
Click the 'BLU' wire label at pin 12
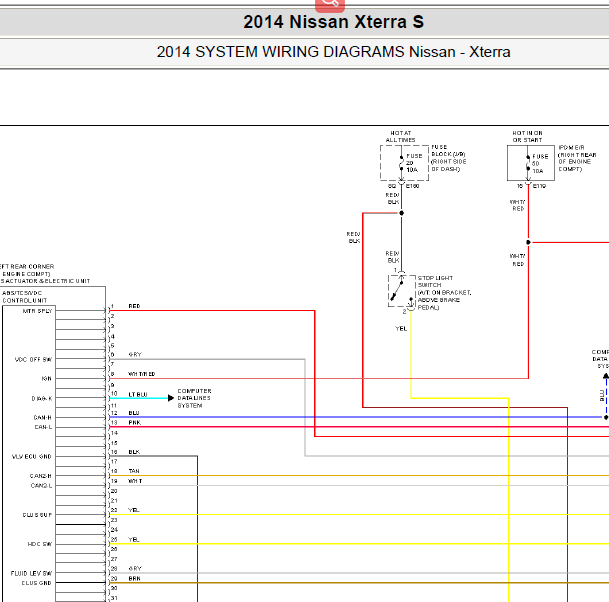click(x=134, y=413)
